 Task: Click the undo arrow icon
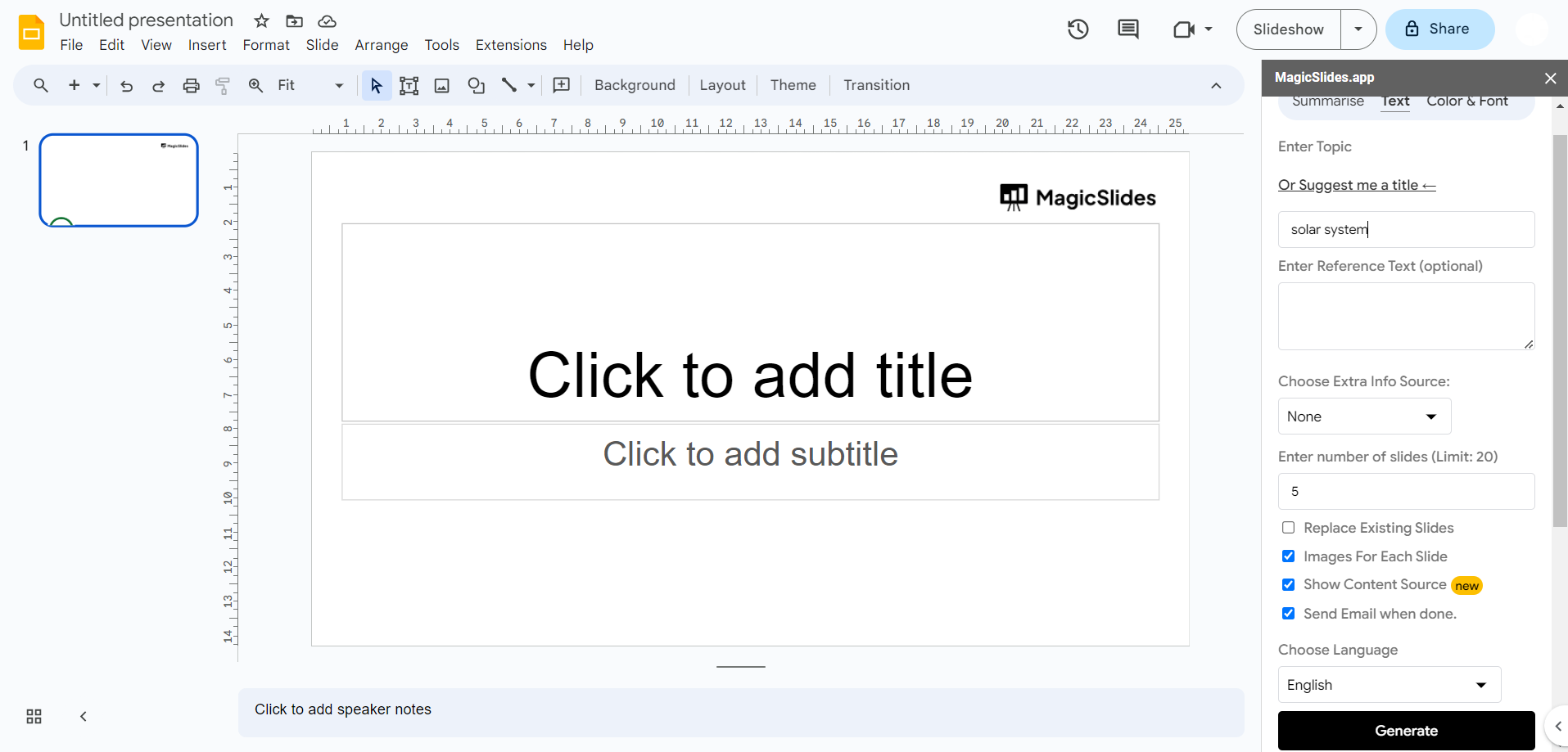click(126, 85)
